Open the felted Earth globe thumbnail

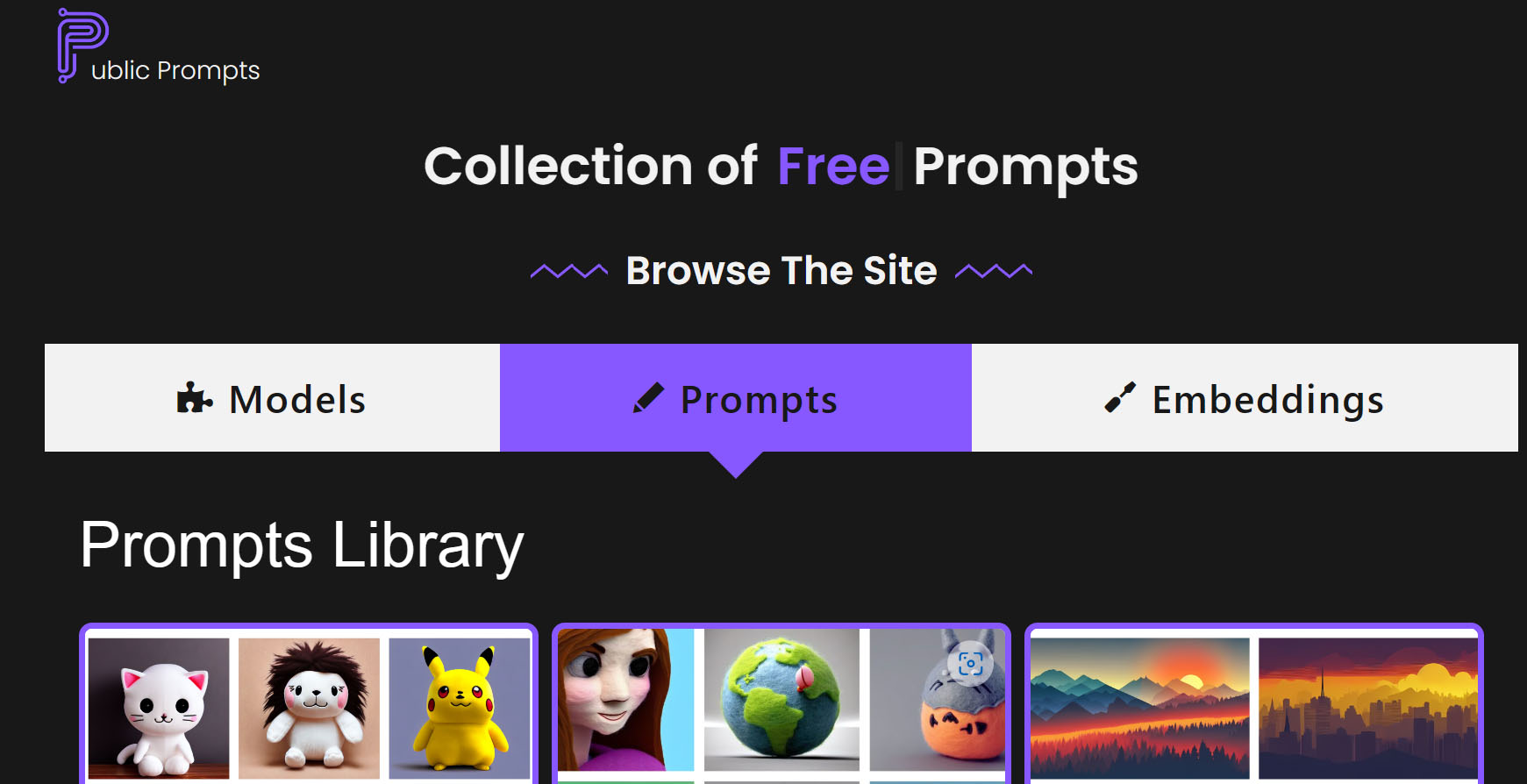click(781, 700)
